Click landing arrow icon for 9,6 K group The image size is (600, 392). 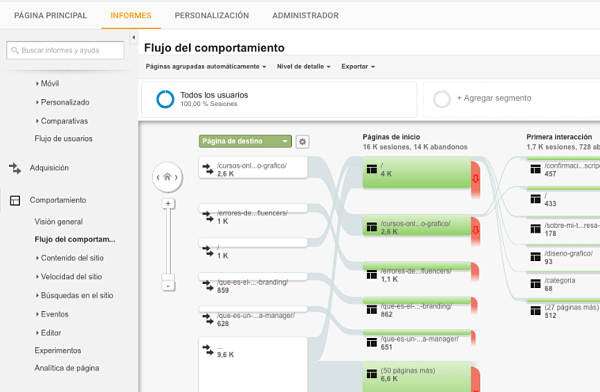(x=208, y=350)
